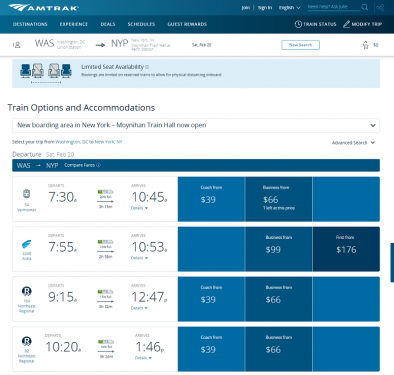Image resolution: width=394 pixels, height=375 pixels.
Task: Expand the Moynihan Train Hall notice
Action: (196, 125)
